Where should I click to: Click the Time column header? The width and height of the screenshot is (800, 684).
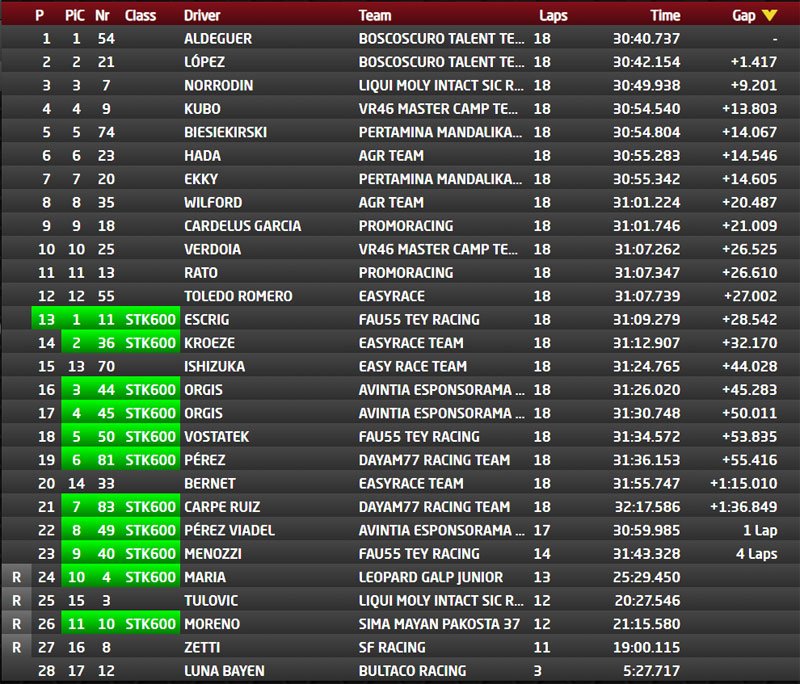(665, 16)
